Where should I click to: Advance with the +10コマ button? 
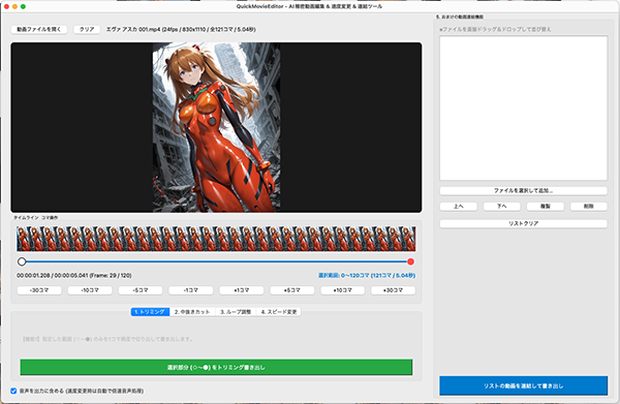(x=343, y=290)
